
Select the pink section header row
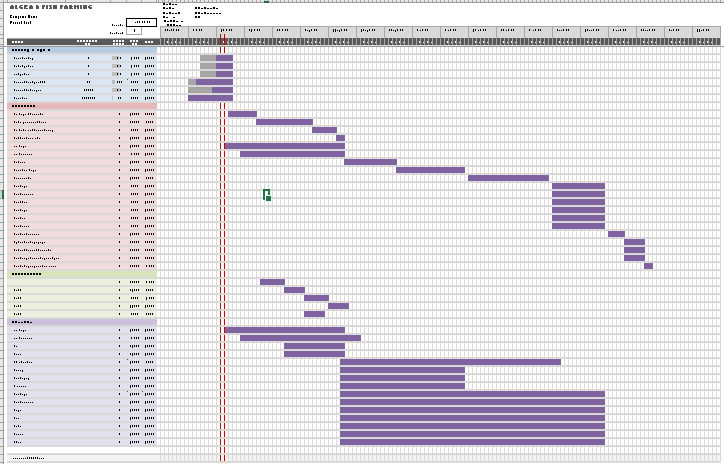pyautogui.click(x=82, y=105)
